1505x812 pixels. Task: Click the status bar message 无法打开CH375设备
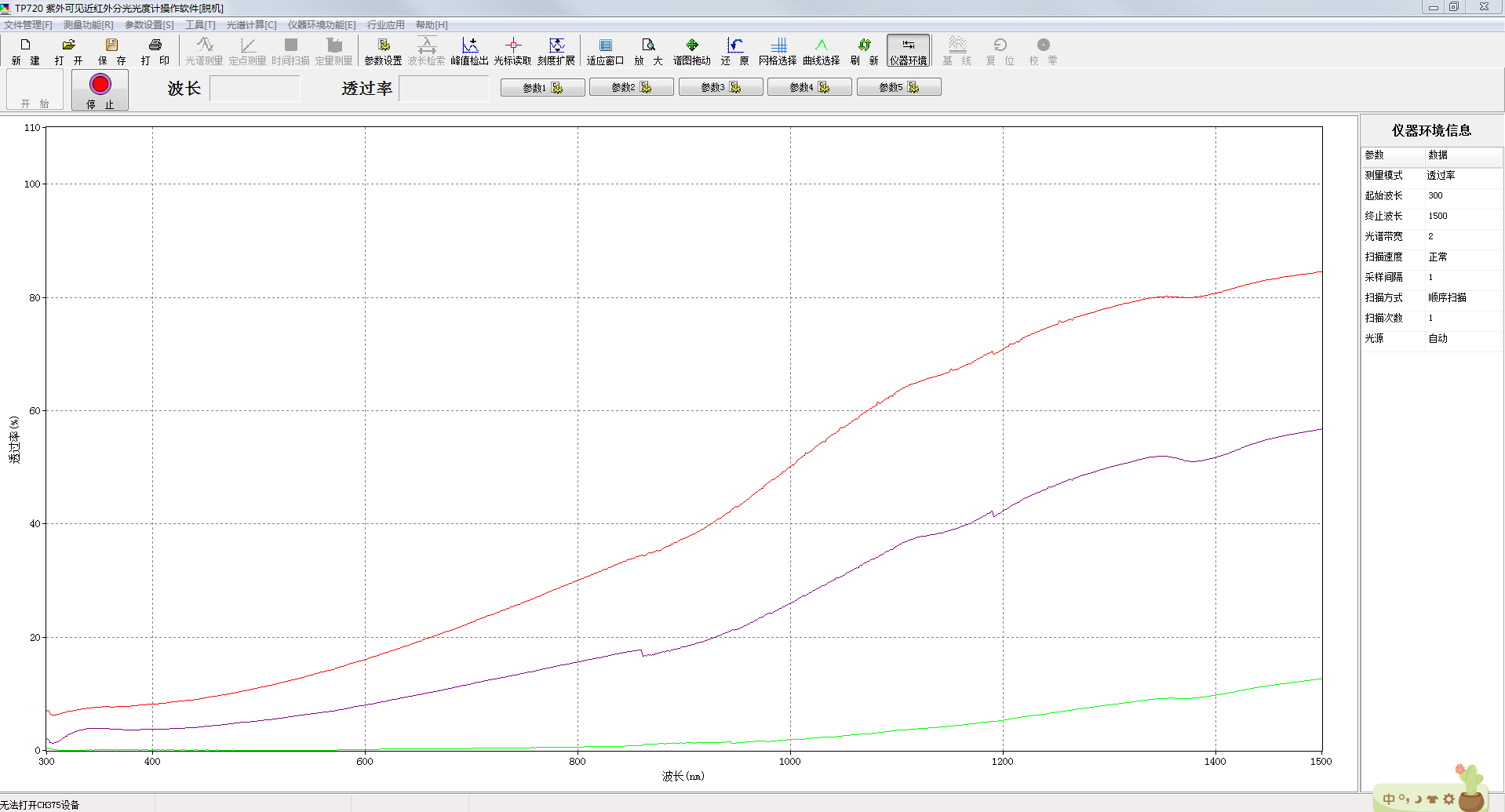tap(40, 805)
